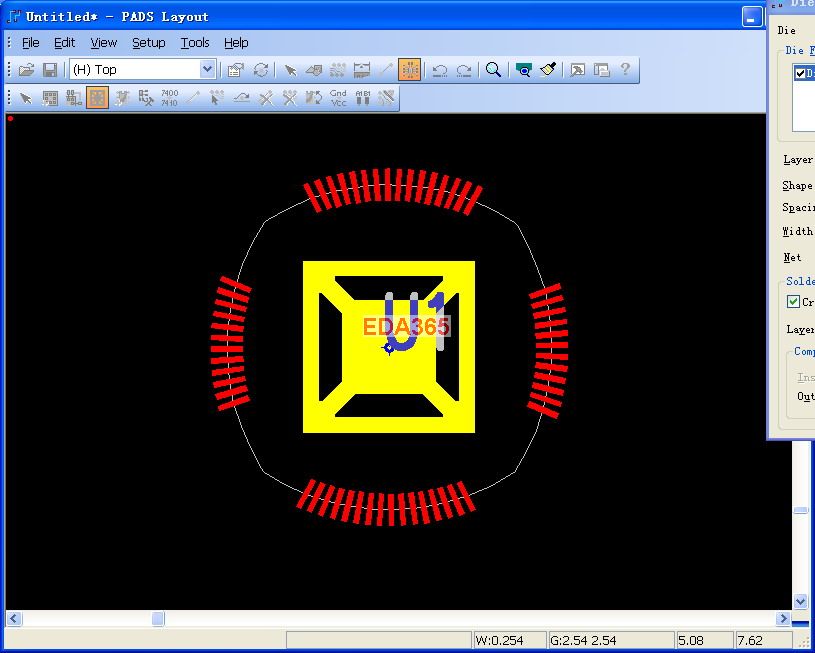The width and height of the screenshot is (815, 653).
Task: Open the Output Window icon
Action: pyautogui.click(x=577, y=70)
